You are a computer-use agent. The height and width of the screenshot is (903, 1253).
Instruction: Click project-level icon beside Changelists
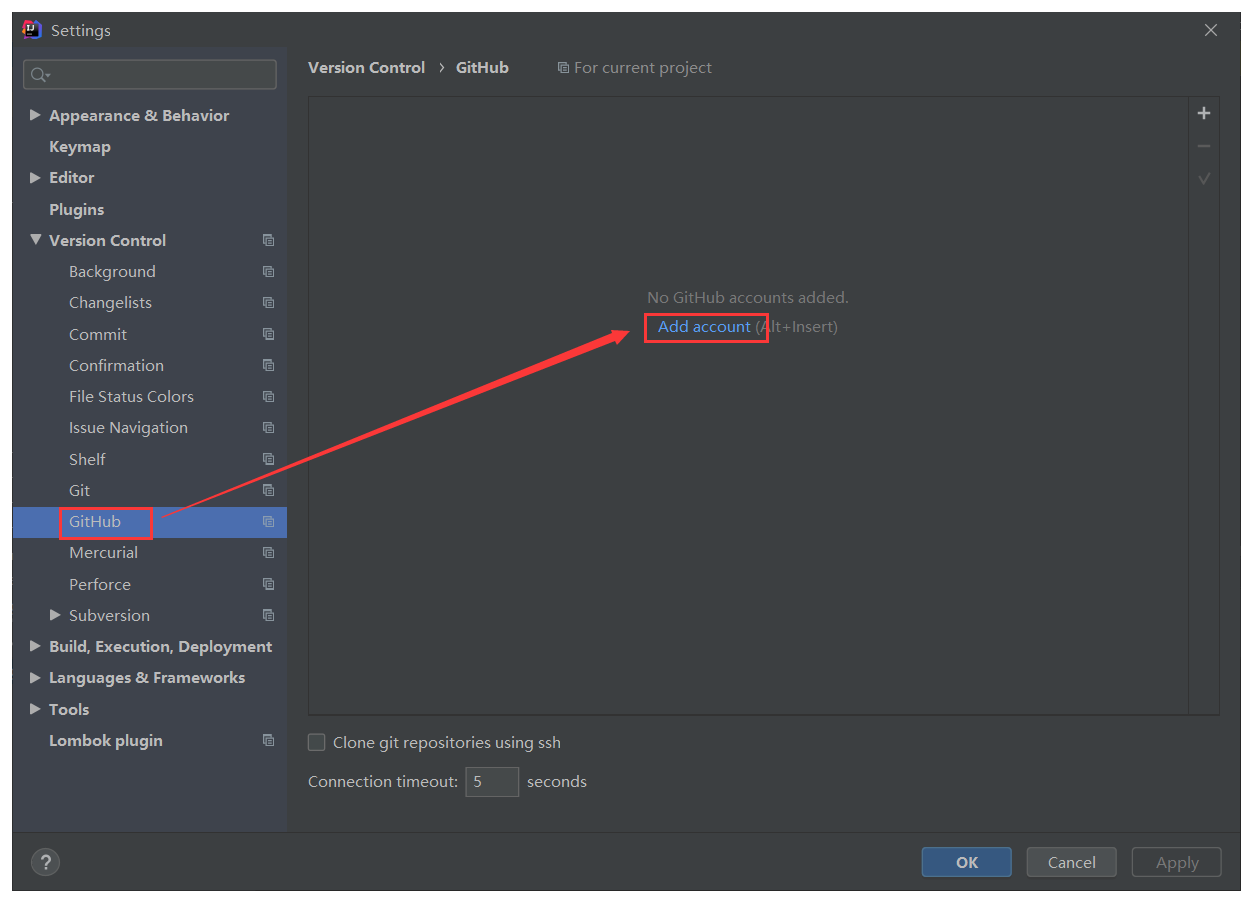coord(268,302)
